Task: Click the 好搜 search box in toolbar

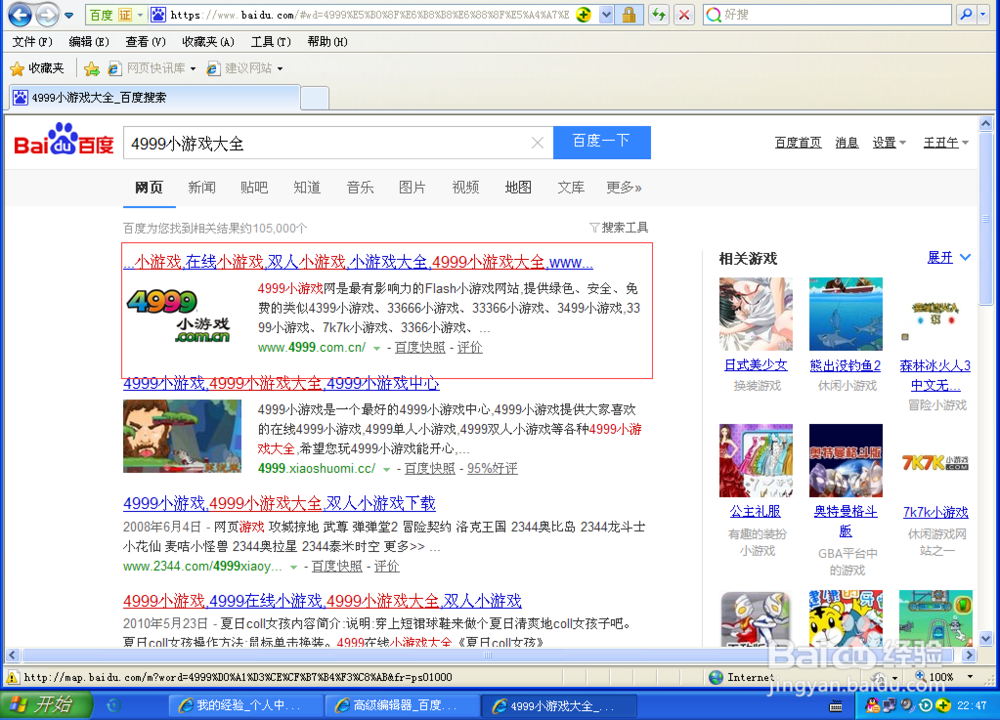Action: [829, 14]
